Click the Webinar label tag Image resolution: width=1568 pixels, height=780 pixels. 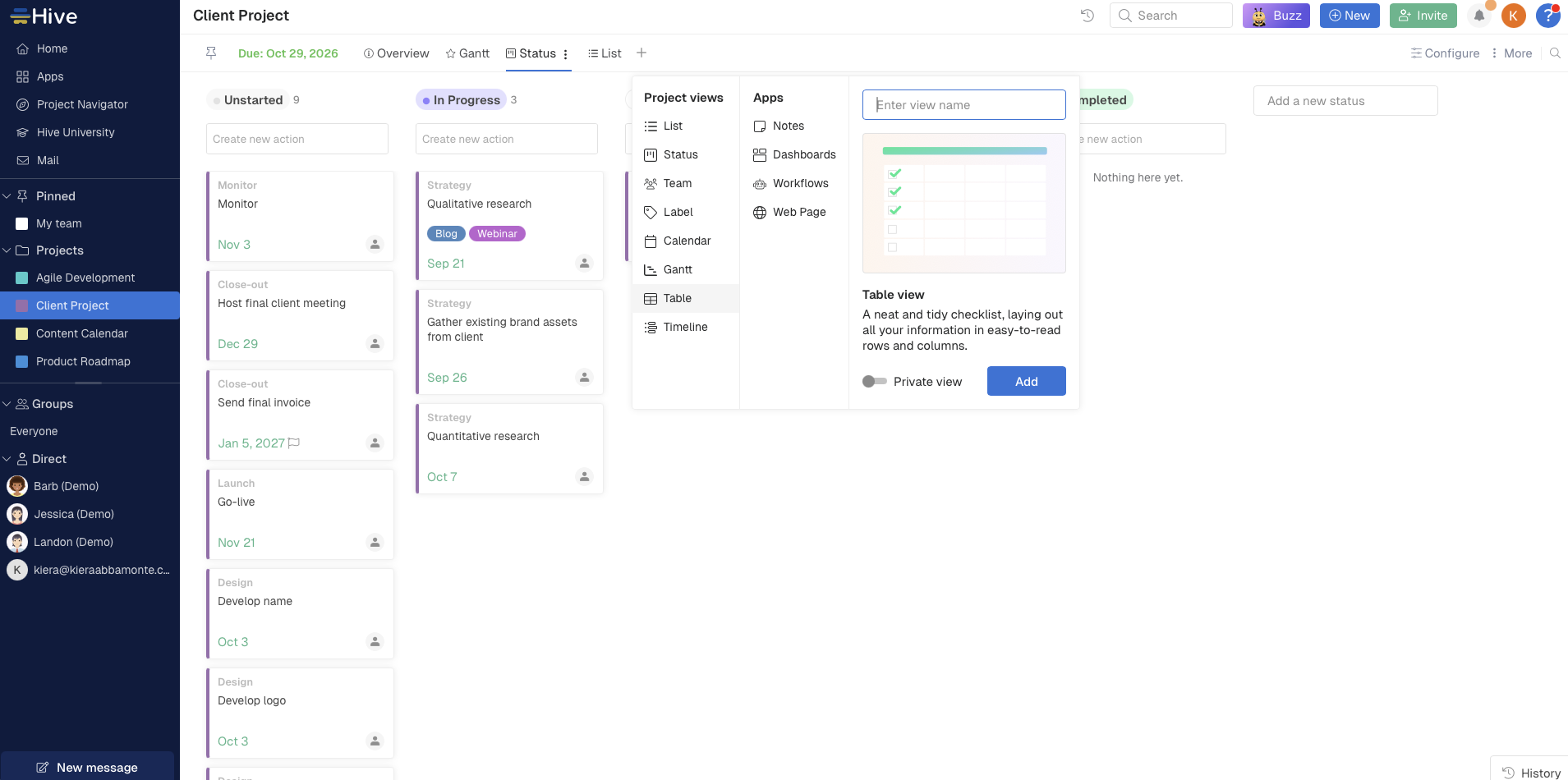point(497,234)
